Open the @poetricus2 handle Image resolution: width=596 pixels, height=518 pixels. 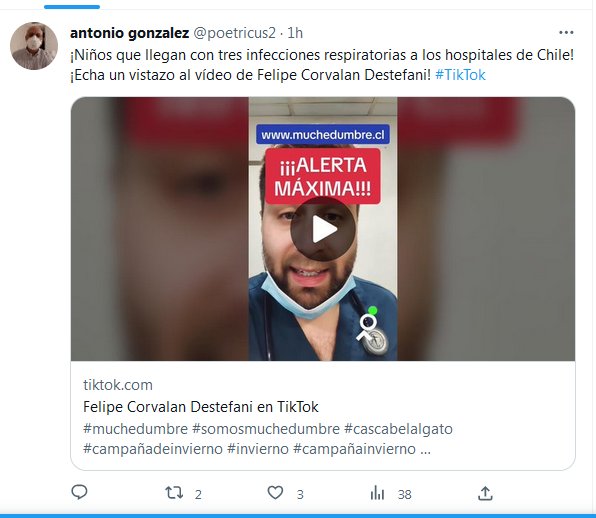pos(235,33)
